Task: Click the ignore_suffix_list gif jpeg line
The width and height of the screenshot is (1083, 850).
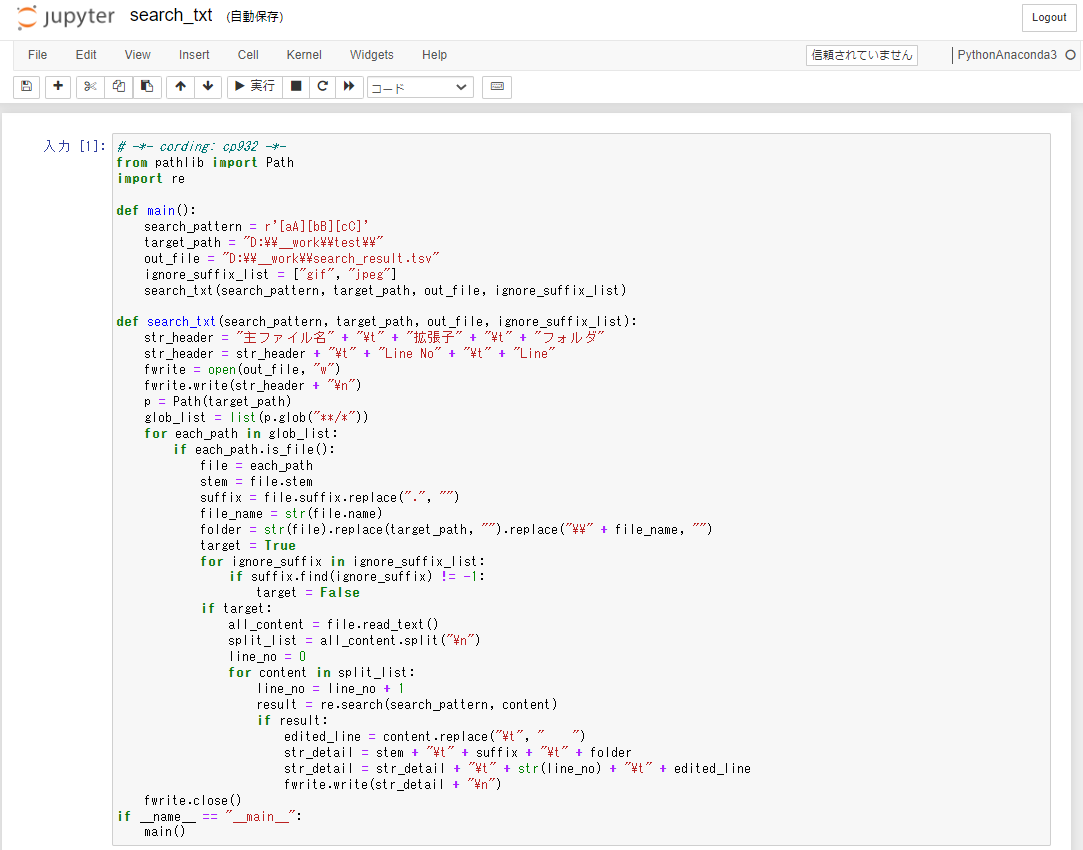Action: 270,274
